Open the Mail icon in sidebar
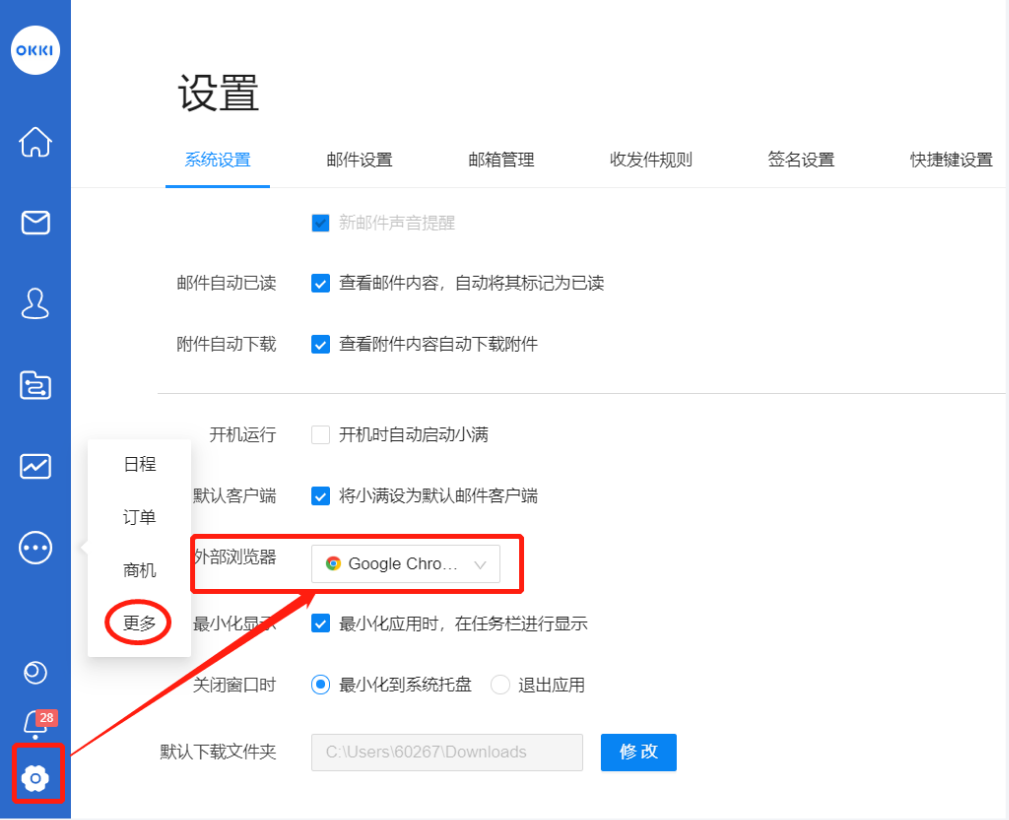This screenshot has height=820, width=1009. 35,223
